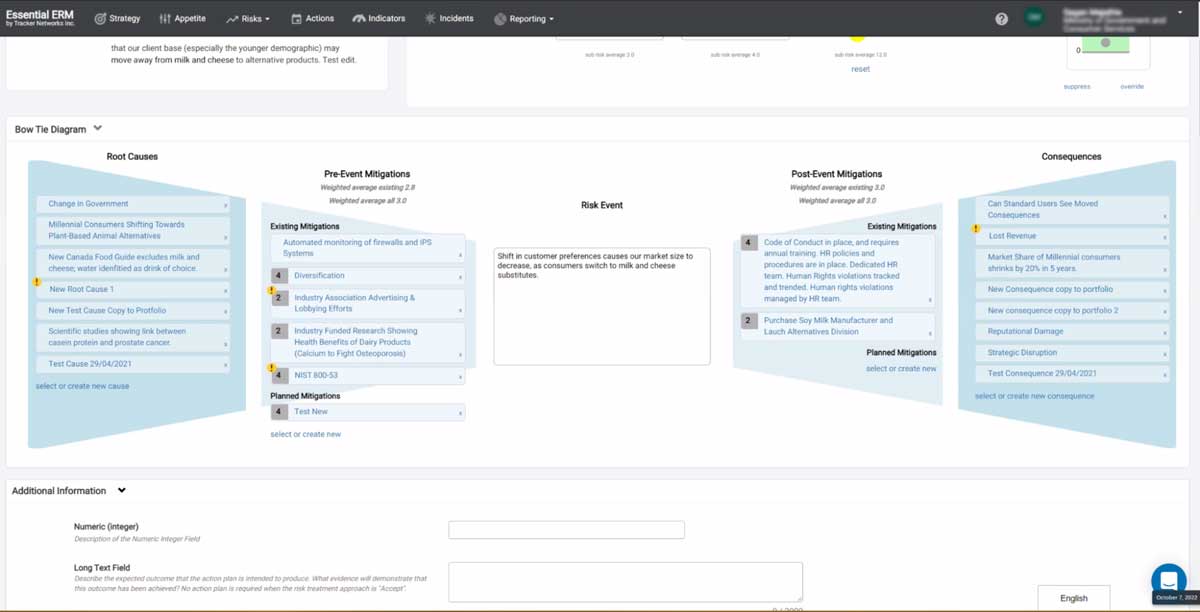The image size is (1200, 612).
Task: Click the help question mark icon
Action: 1001,19
